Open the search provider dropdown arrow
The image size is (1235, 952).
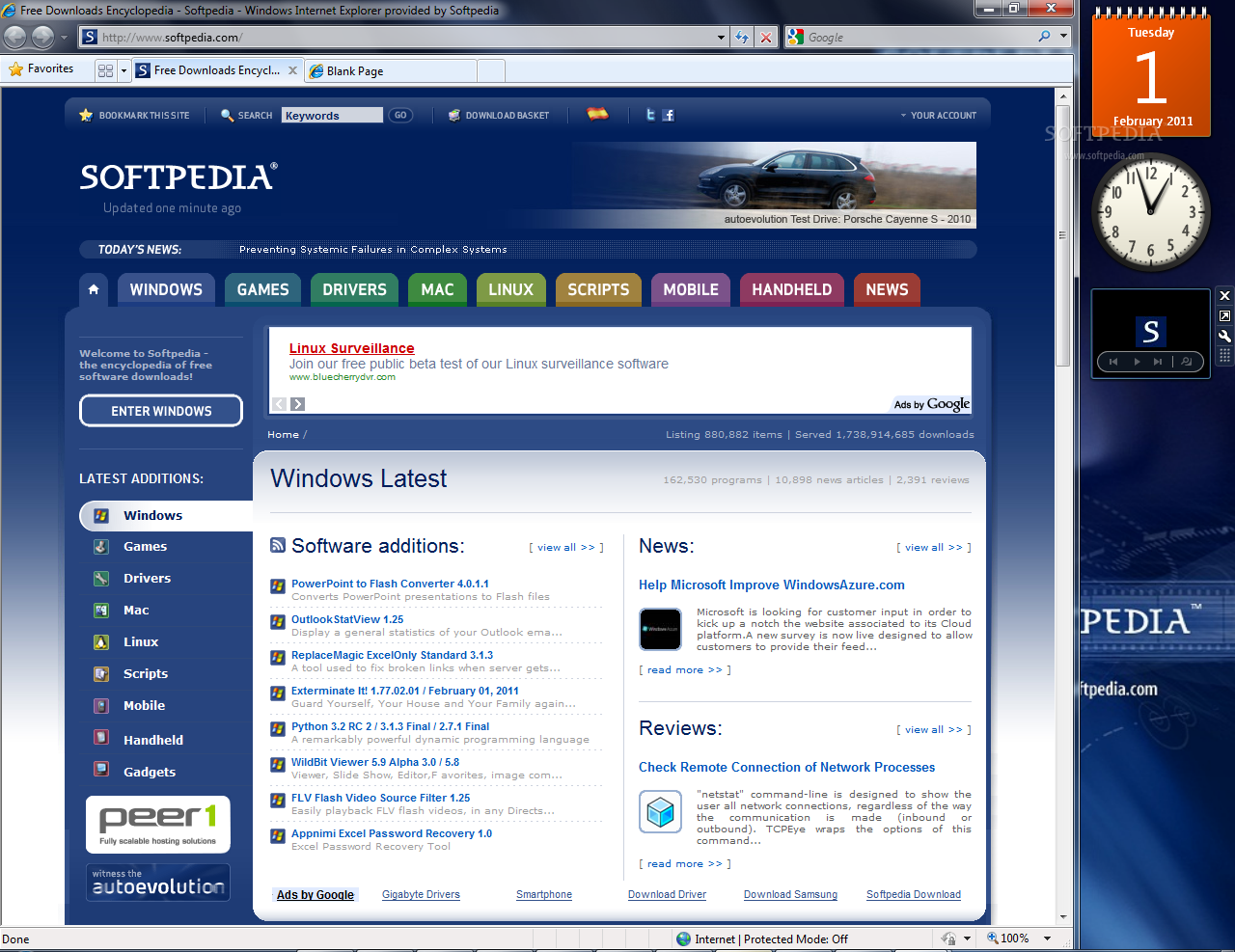pyautogui.click(x=1064, y=37)
